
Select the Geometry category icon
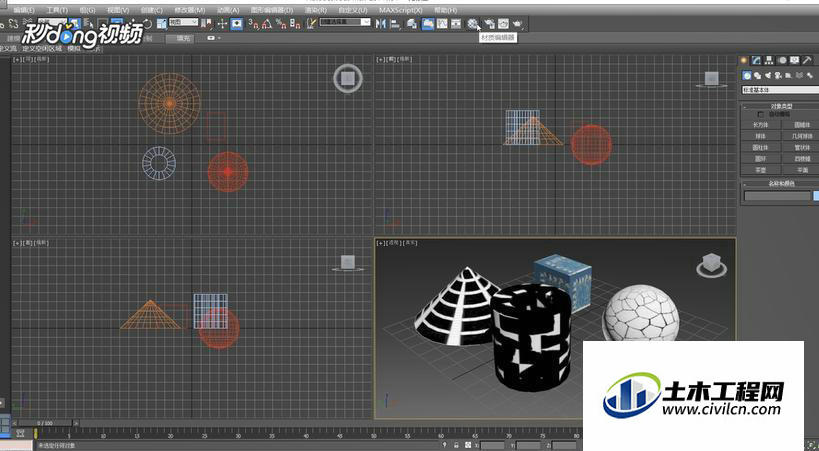747,76
